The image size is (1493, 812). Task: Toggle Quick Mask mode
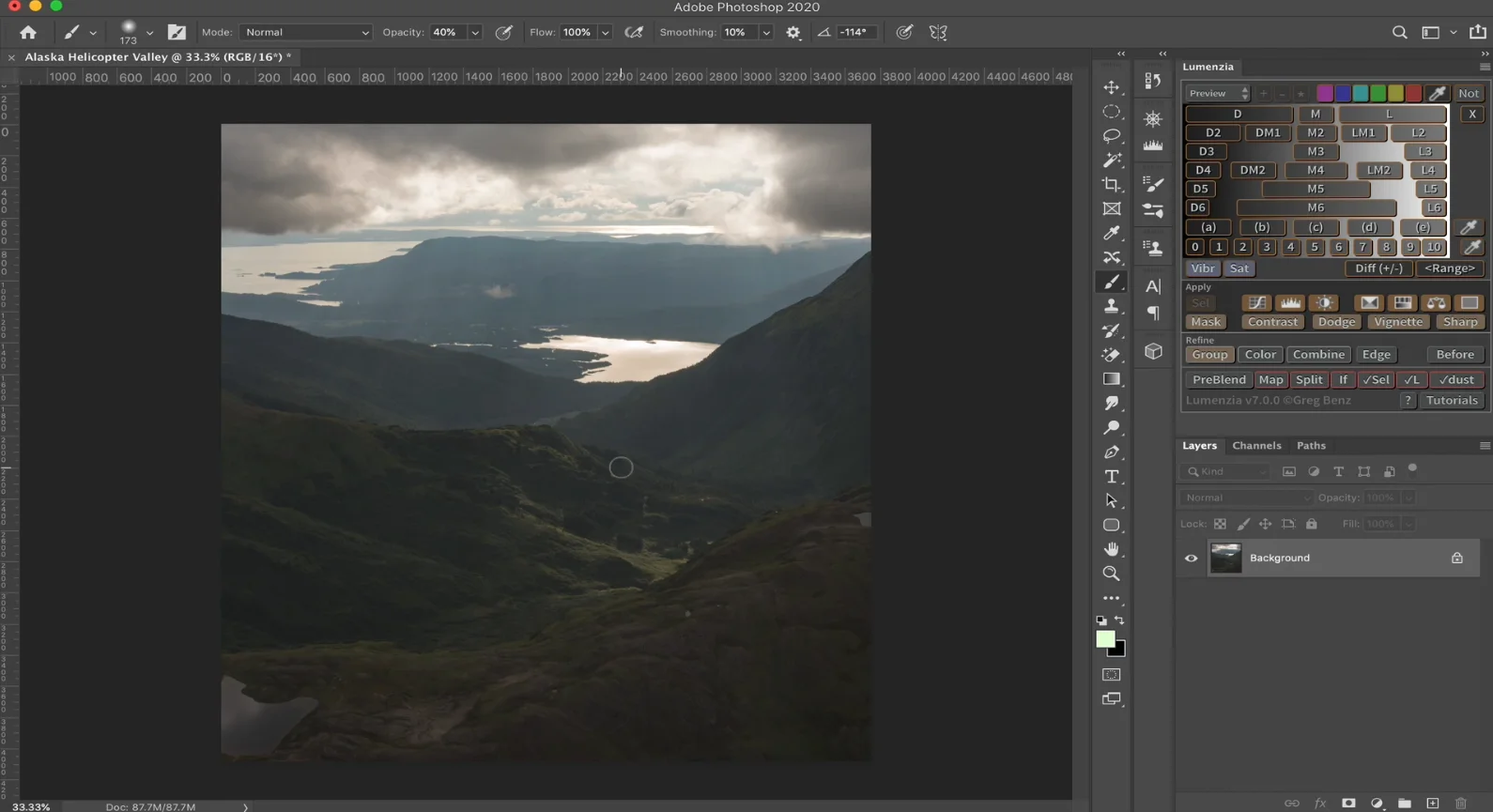click(1112, 675)
